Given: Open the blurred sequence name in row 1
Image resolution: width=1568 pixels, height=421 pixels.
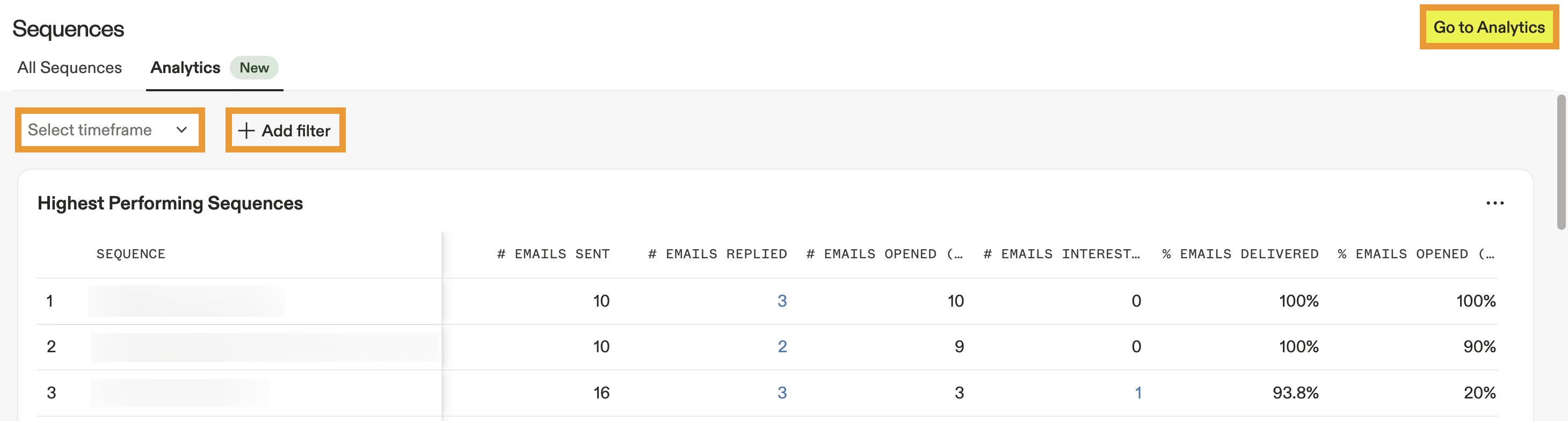Looking at the screenshot, I should pos(186,301).
